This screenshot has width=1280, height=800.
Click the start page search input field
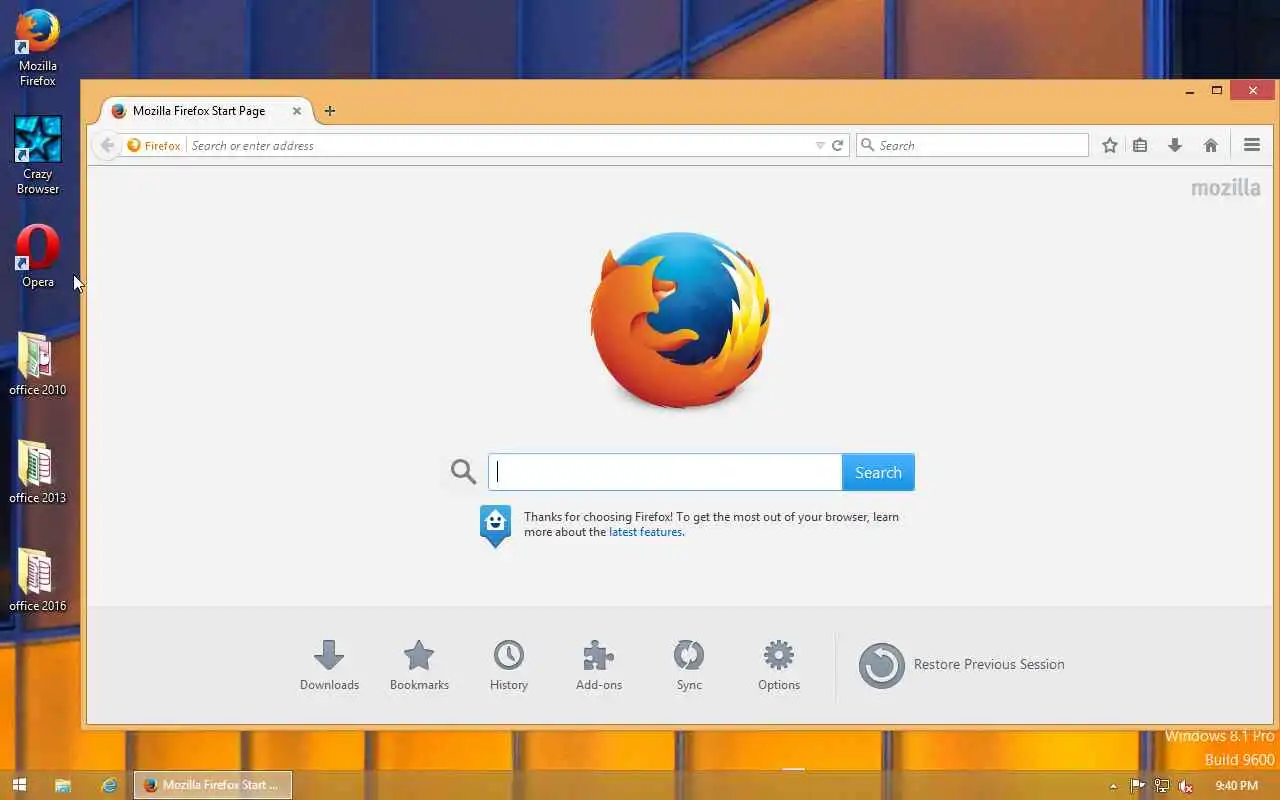click(665, 472)
